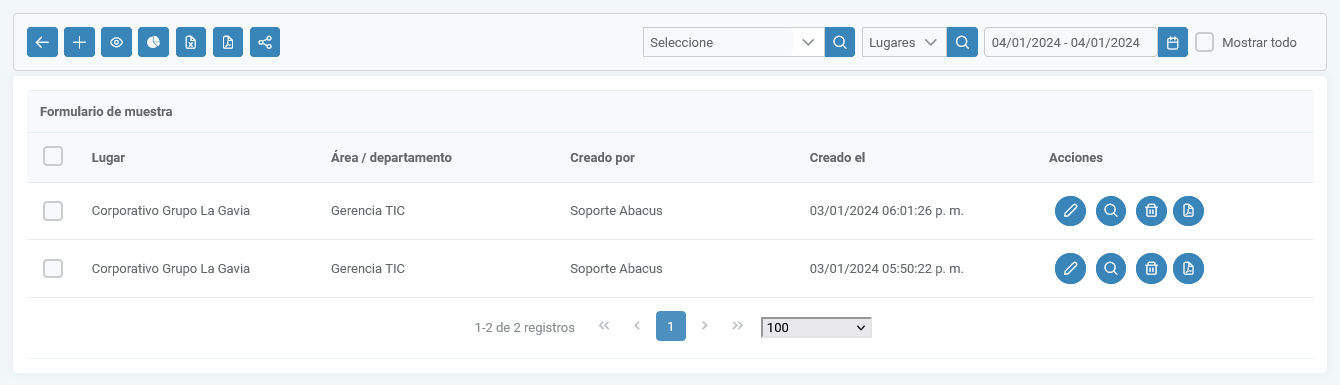The height and width of the screenshot is (385, 1340).
Task: Download PDF of 05:50:22 p. m. record
Action: tap(1188, 268)
